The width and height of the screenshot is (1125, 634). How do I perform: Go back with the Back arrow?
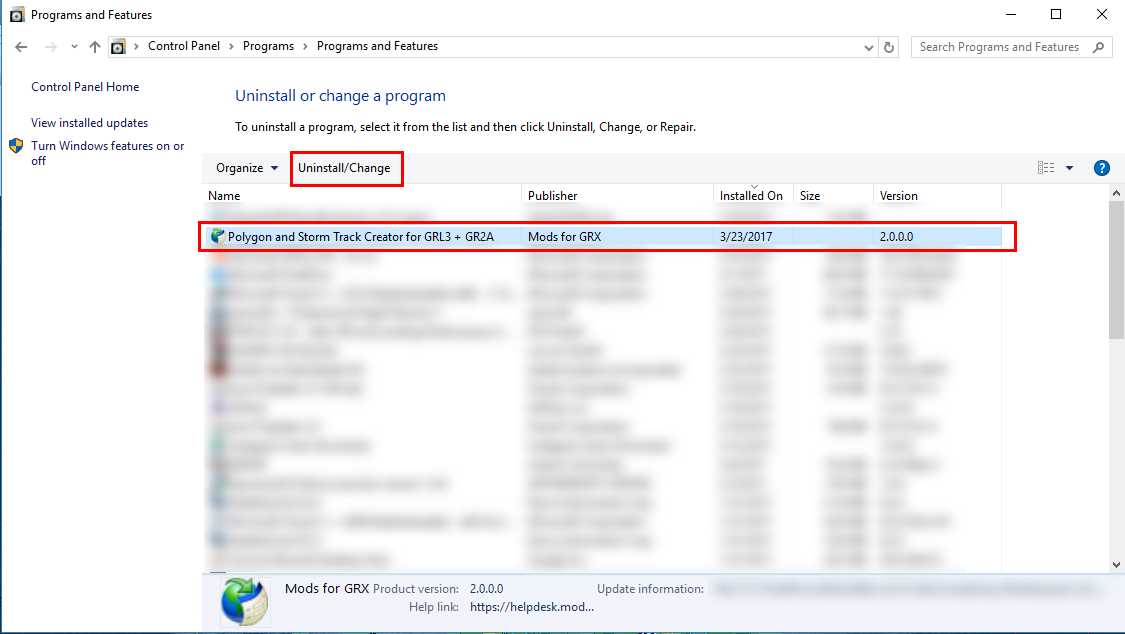coord(21,47)
